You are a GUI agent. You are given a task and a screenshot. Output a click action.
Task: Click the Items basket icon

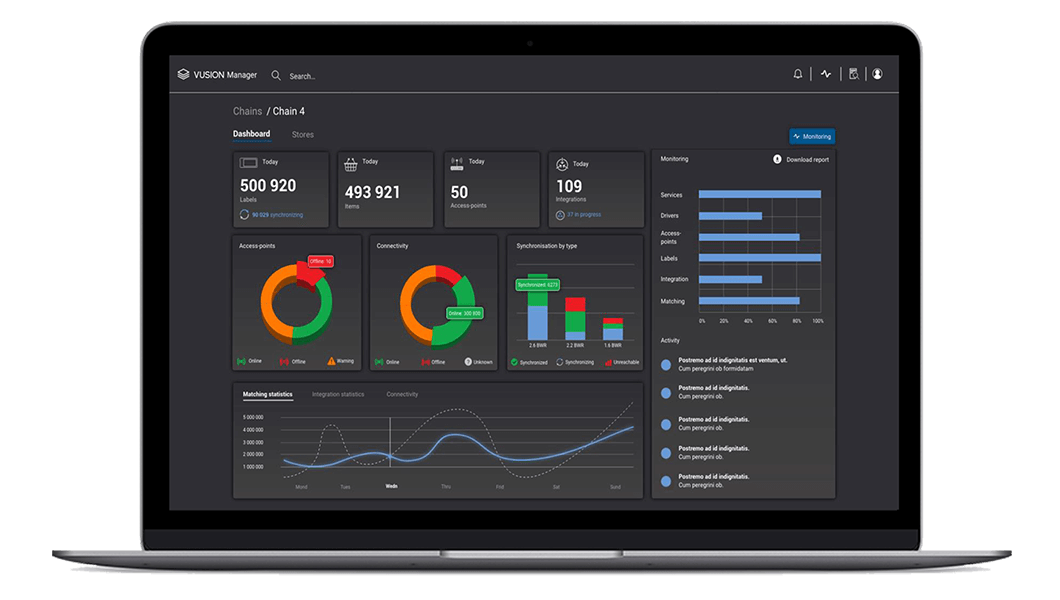pyautogui.click(x=350, y=163)
